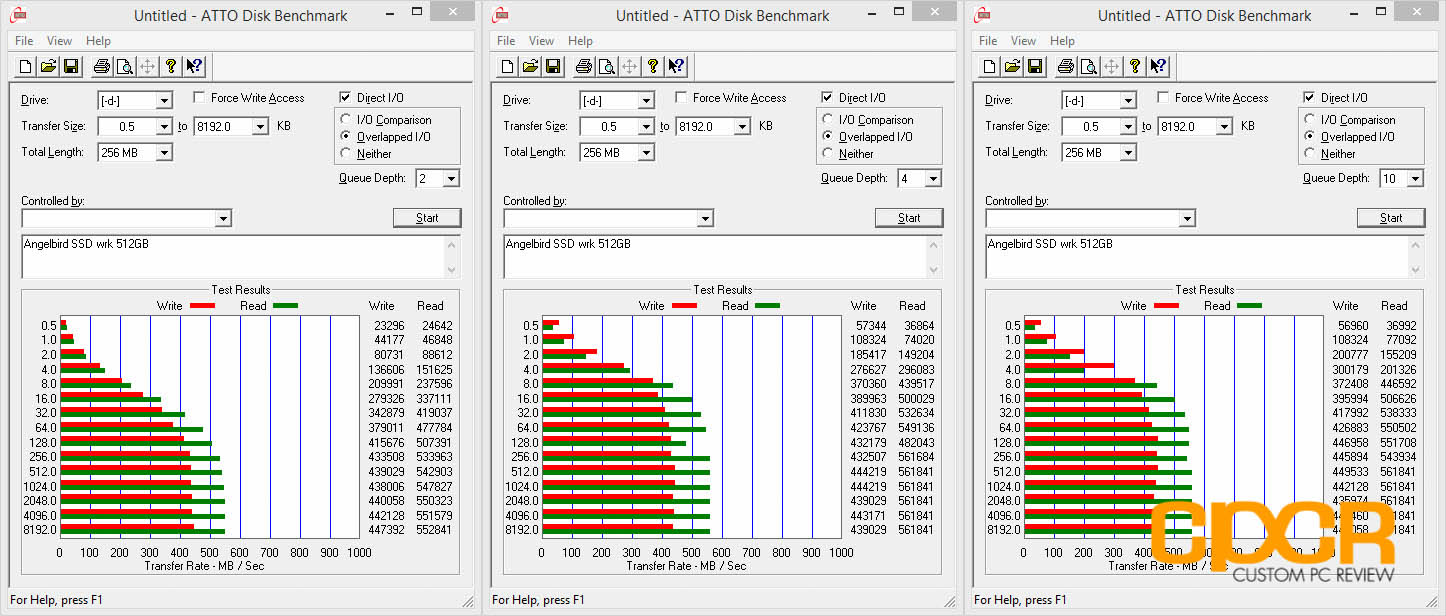The image size is (1446, 616).
Task: Enable Force Write Access in Queue Depth 4 window
Action: [x=681, y=98]
